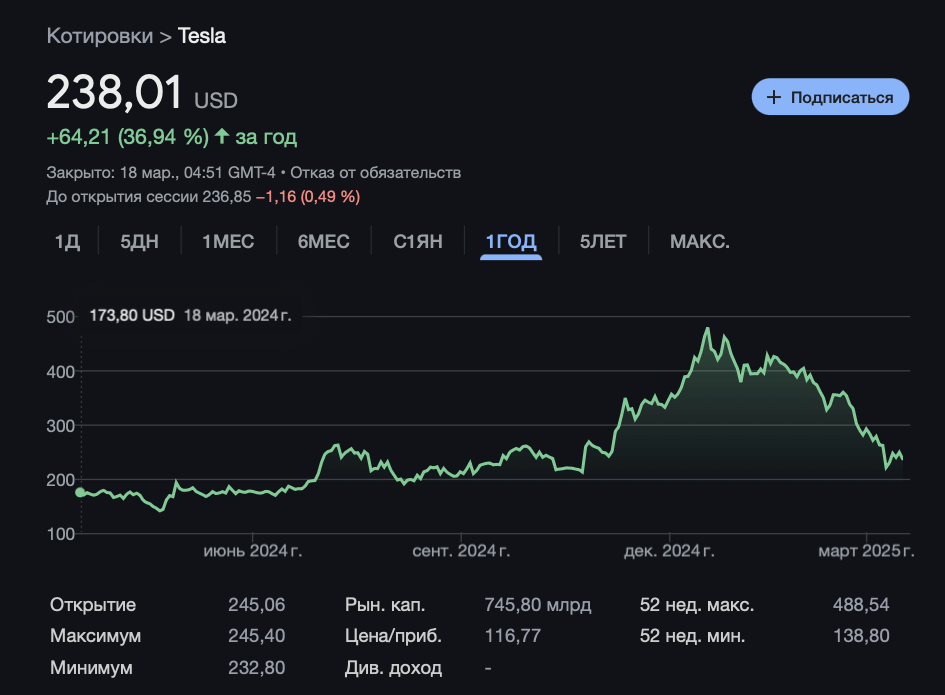
Task: Click the дек. 2024 г. axis label
Action: [669, 551]
